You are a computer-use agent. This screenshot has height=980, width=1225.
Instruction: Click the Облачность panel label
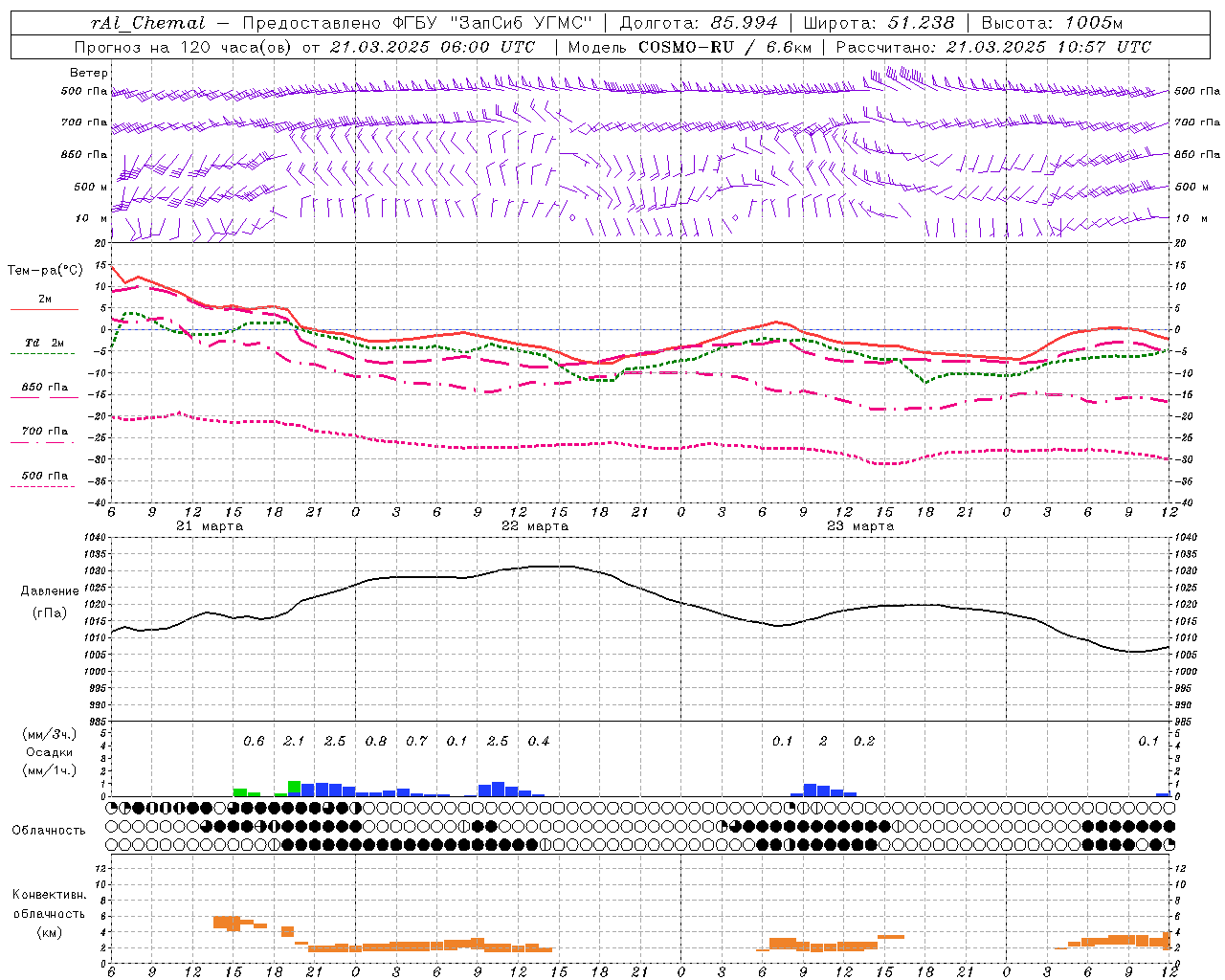click(49, 831)
